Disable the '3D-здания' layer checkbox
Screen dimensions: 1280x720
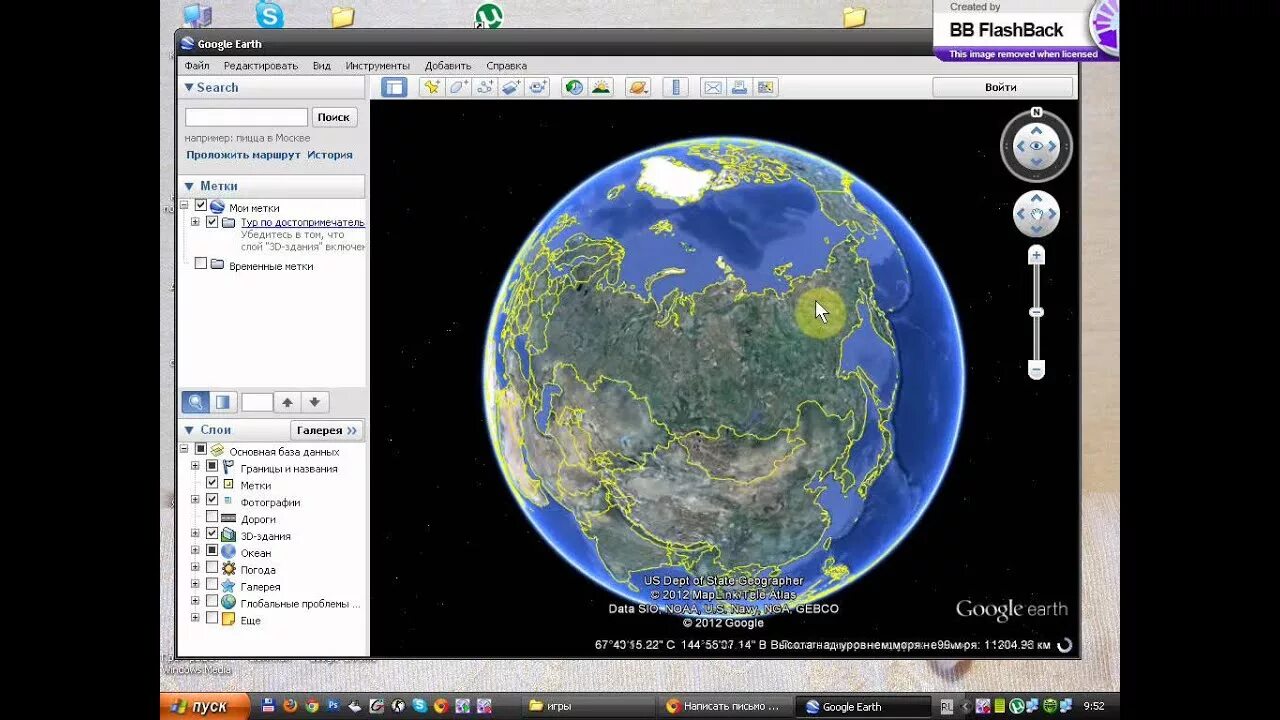[x=212, y=534]
